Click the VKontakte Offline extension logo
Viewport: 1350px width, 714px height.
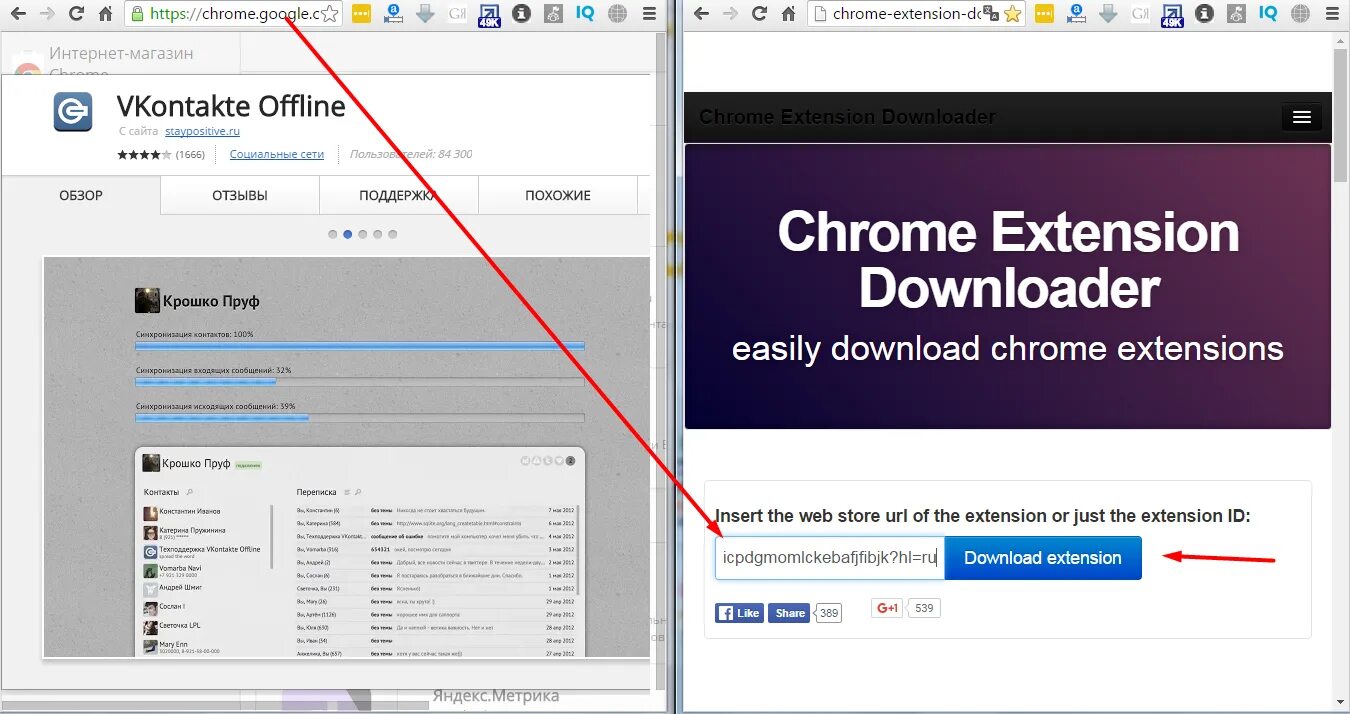pyautogui.click(x=73, y=112)
